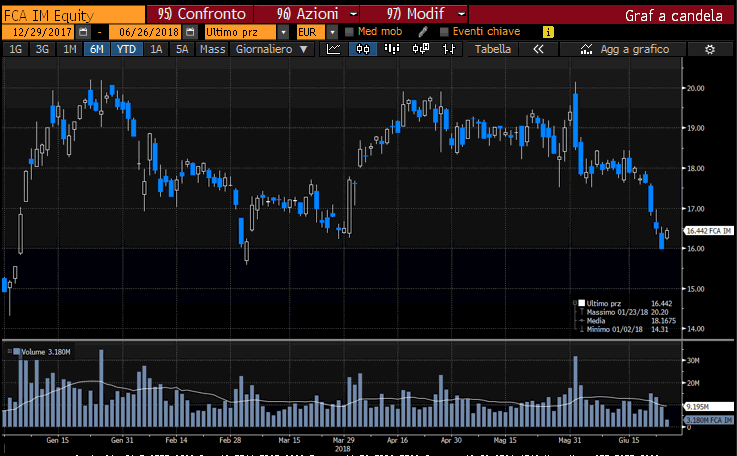Expand the 96) Azioni dropdown arrow
Image resolution: width=737 pixels, height=456 pixels.
click(353, 14)
